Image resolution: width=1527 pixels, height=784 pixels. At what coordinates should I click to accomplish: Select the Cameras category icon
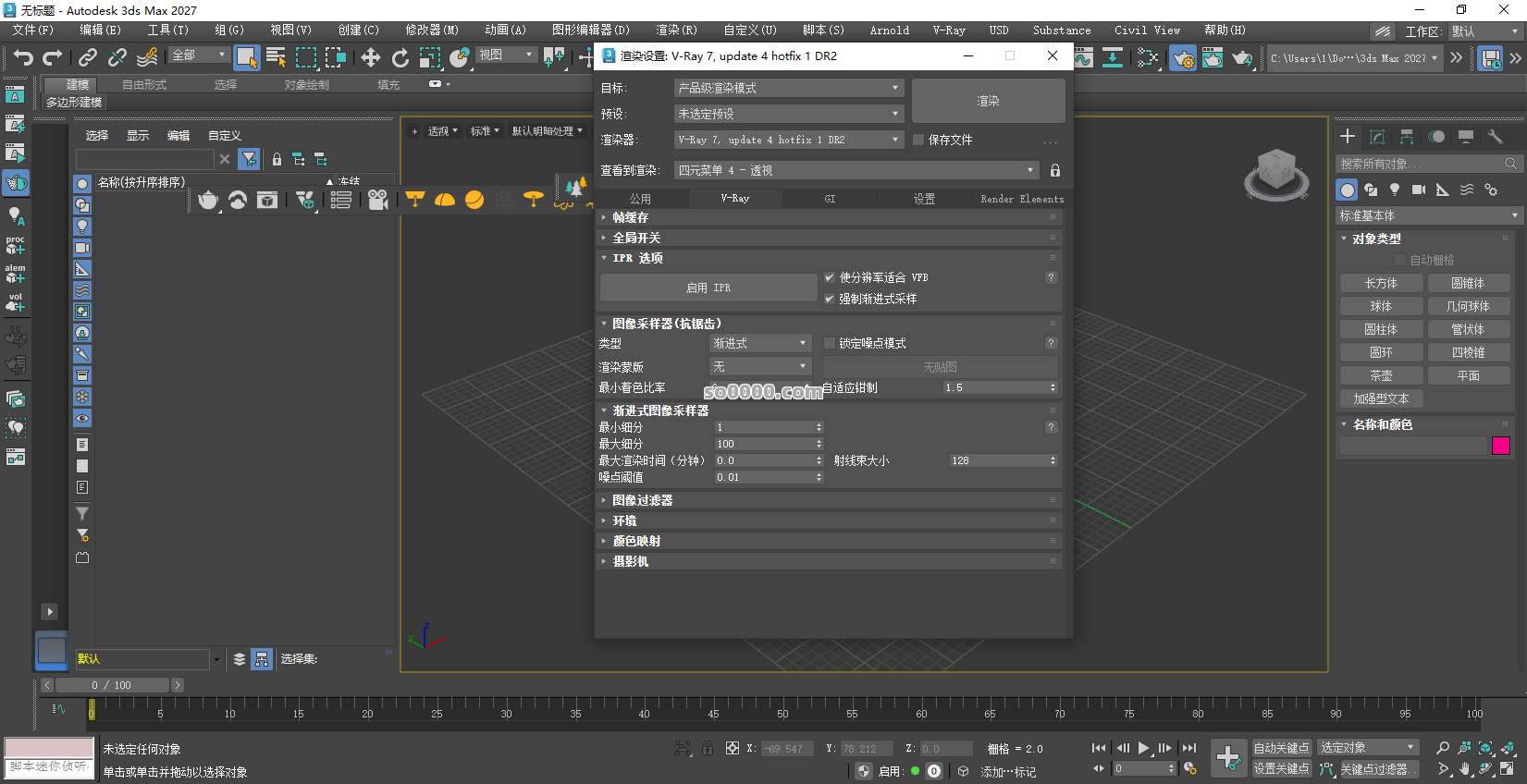pyautogui.click(x=1419, y=190)
